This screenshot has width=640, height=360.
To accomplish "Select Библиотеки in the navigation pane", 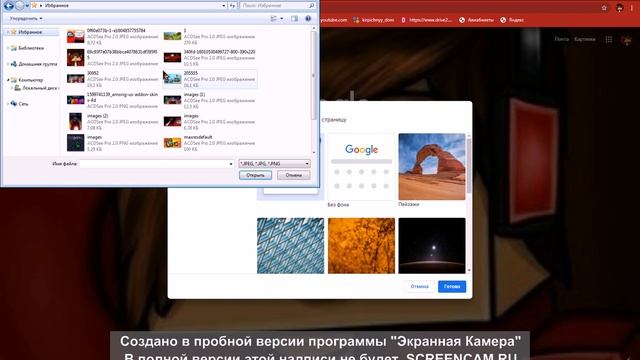I will click(x=31, y=48).
